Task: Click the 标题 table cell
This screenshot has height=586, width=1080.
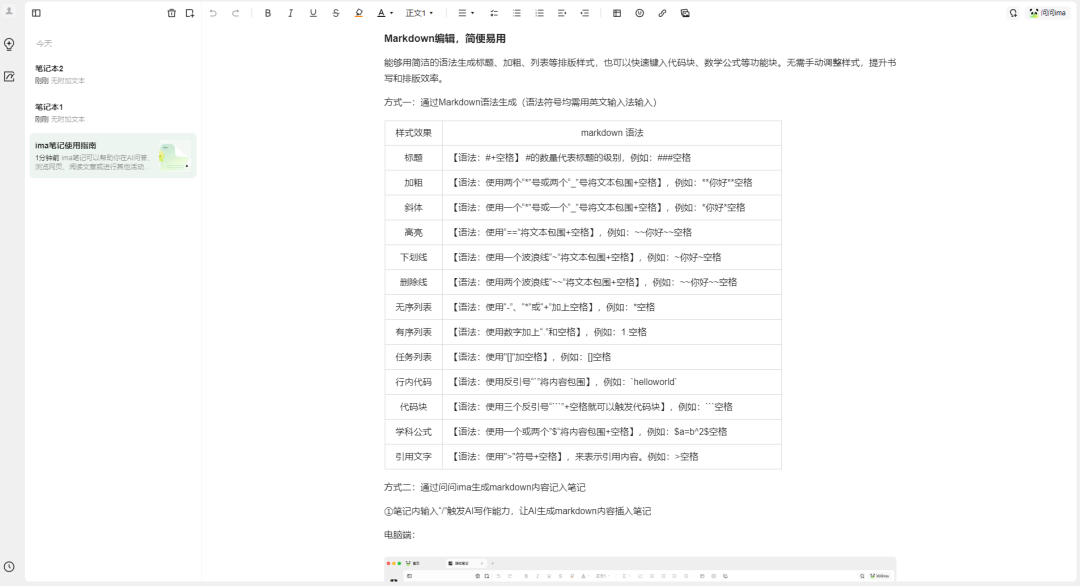Action: (x=413, y=158)
